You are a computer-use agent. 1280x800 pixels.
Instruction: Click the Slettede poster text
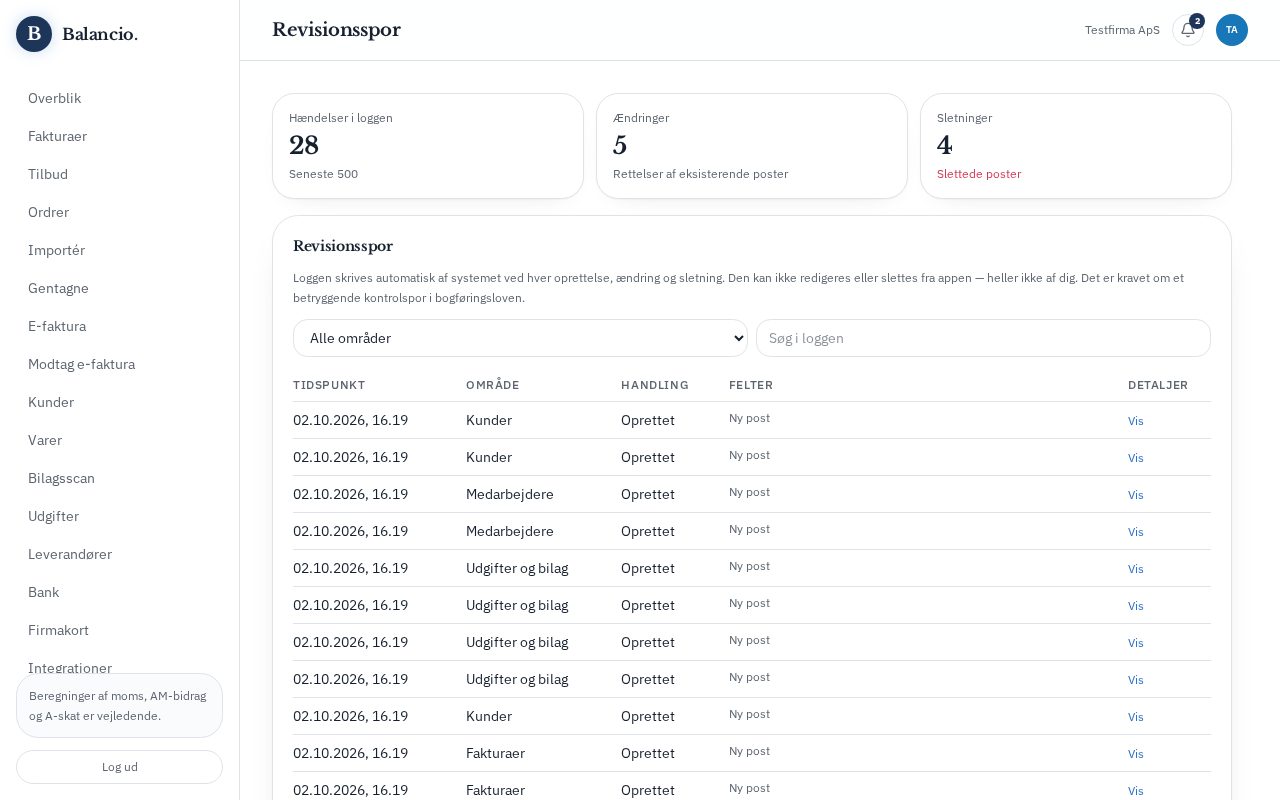click(979, 174)
